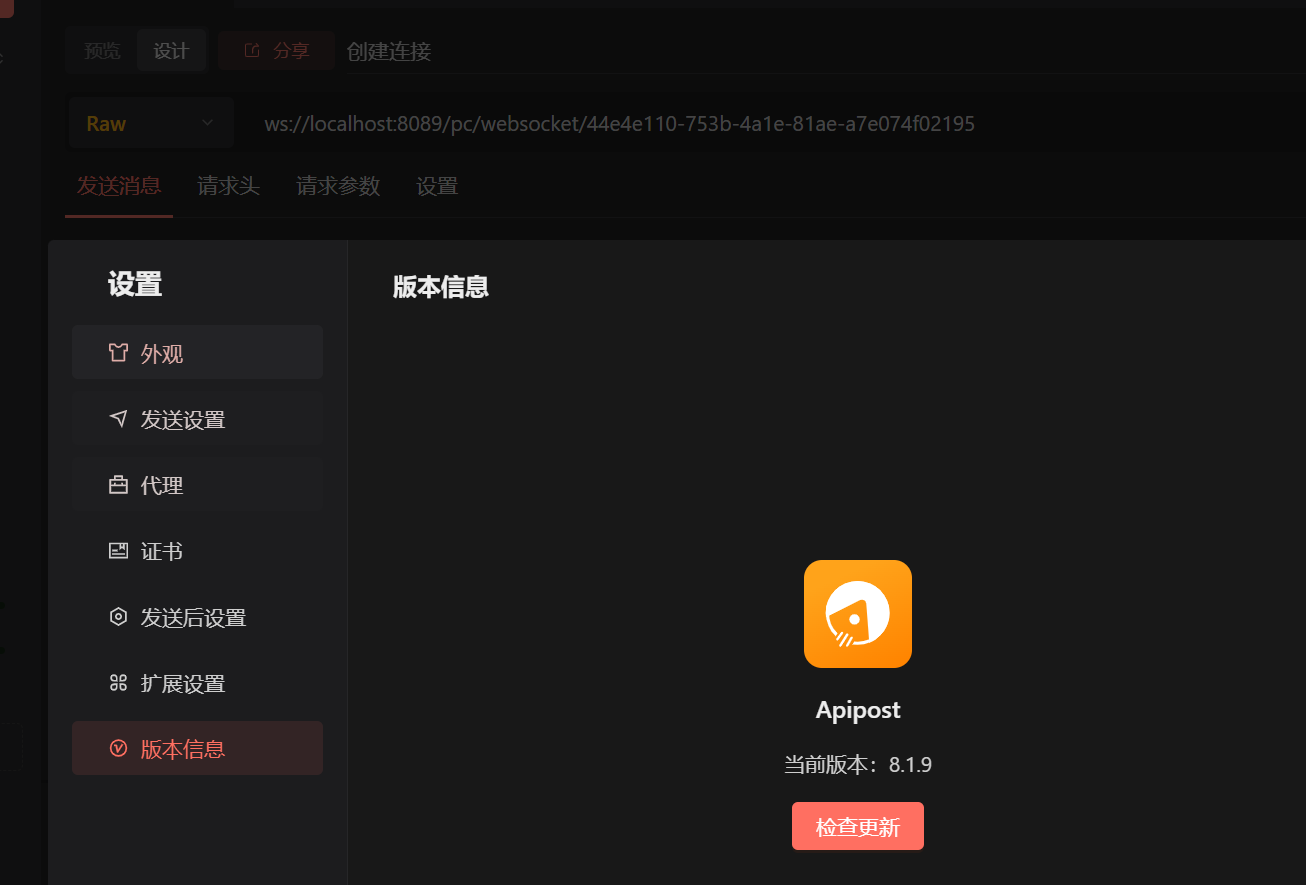Switch to the 发送消息 tab
This screenshot has height=885, width=1306.
pos(119,185)
